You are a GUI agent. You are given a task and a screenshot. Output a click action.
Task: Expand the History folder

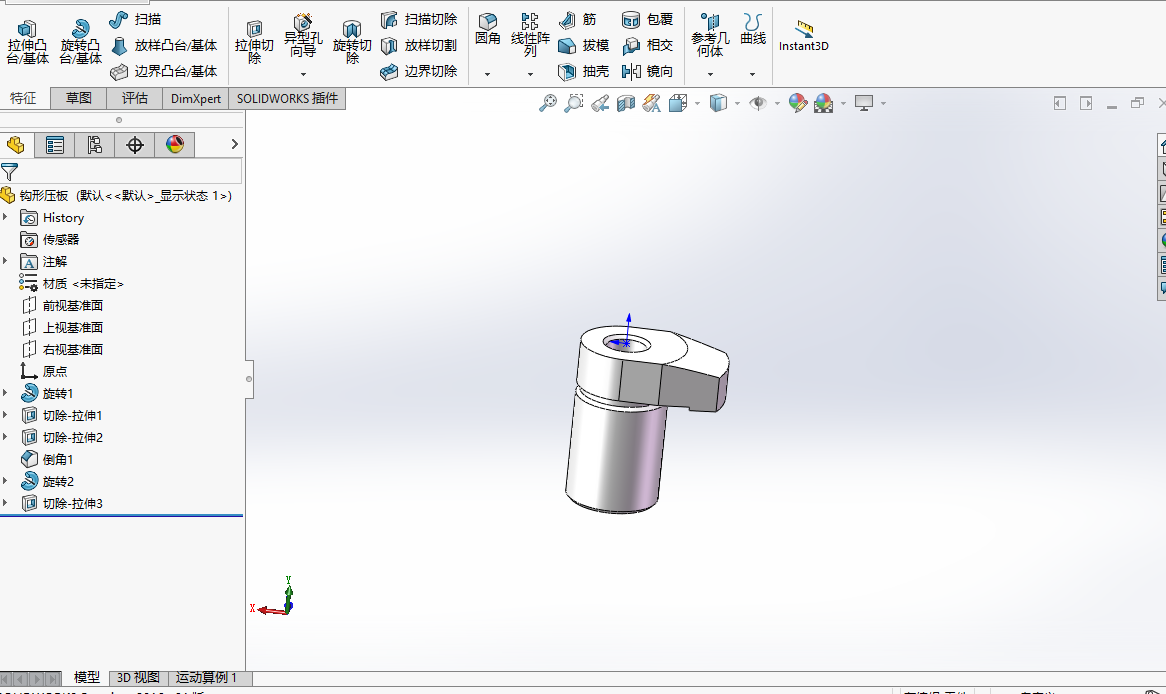click(x=5, y=217)
